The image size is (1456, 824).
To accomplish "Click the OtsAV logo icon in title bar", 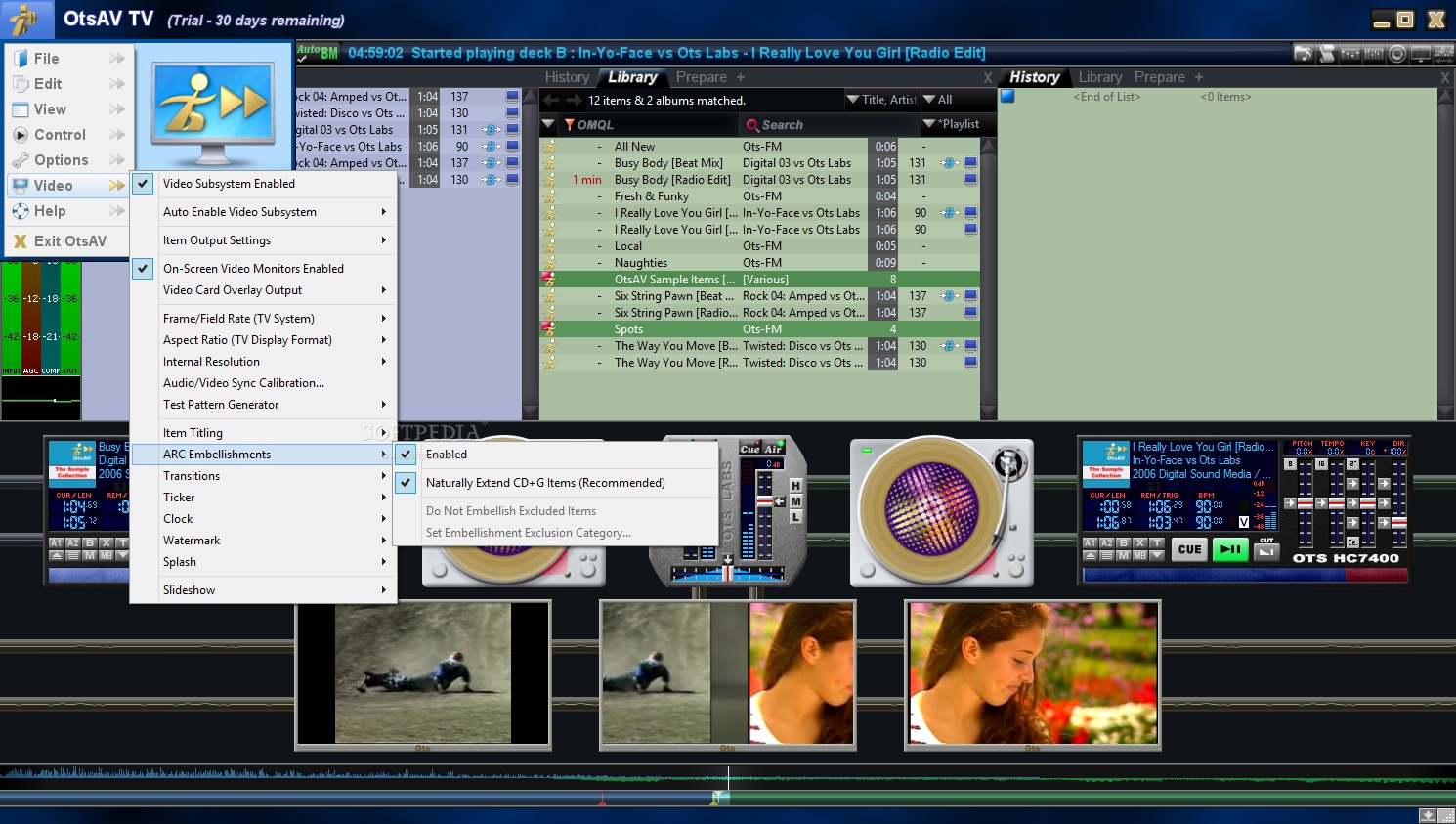I will (x=24, y=19).
